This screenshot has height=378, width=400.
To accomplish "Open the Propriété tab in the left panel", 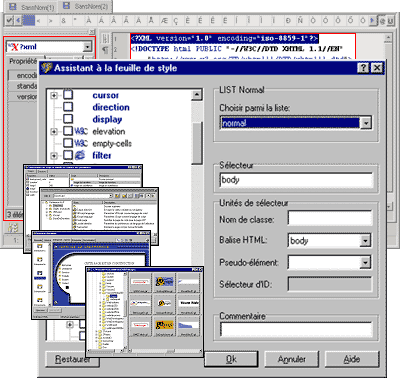I will point(23,61).
